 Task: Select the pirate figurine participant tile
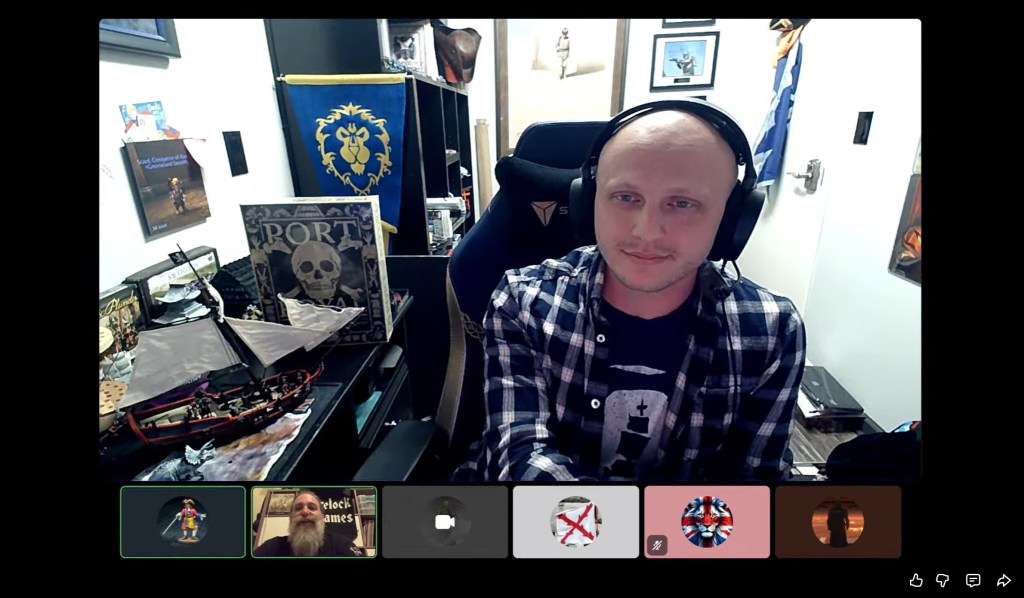click(183, 521)
